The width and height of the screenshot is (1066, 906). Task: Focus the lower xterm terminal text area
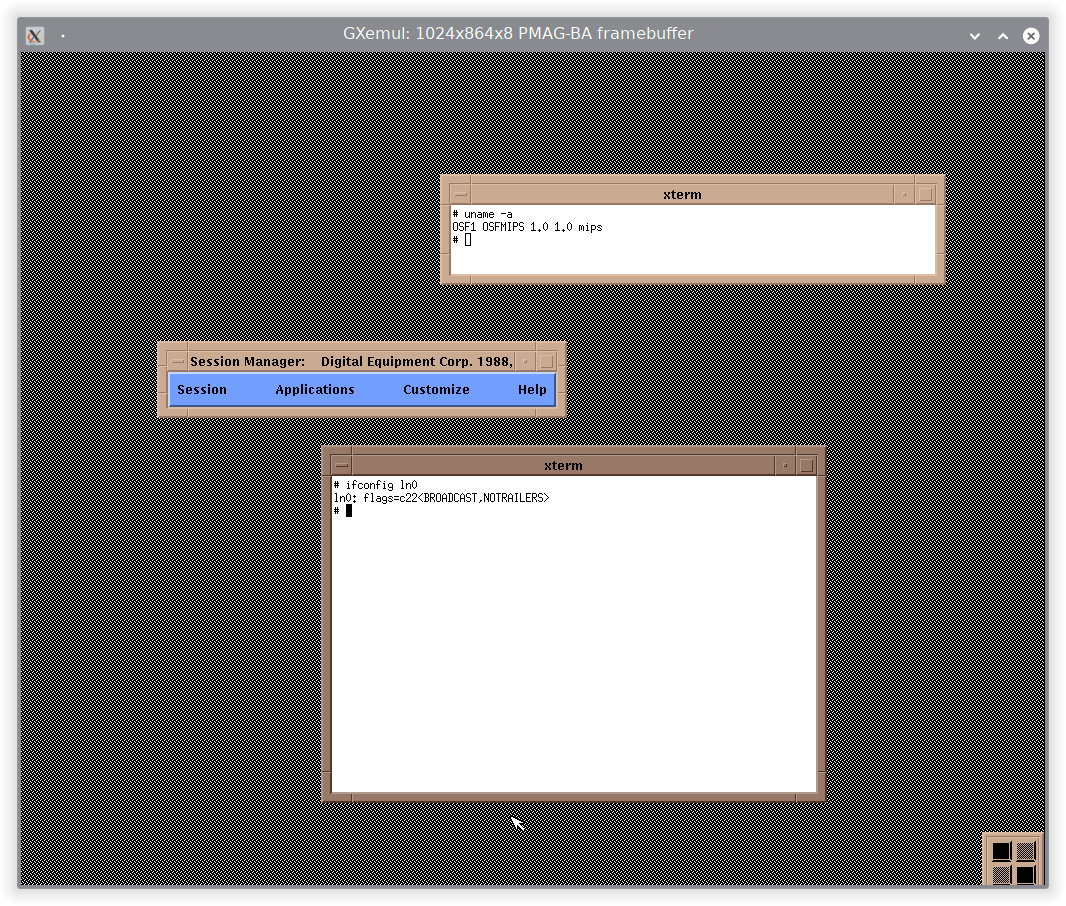tap(574, 634)
